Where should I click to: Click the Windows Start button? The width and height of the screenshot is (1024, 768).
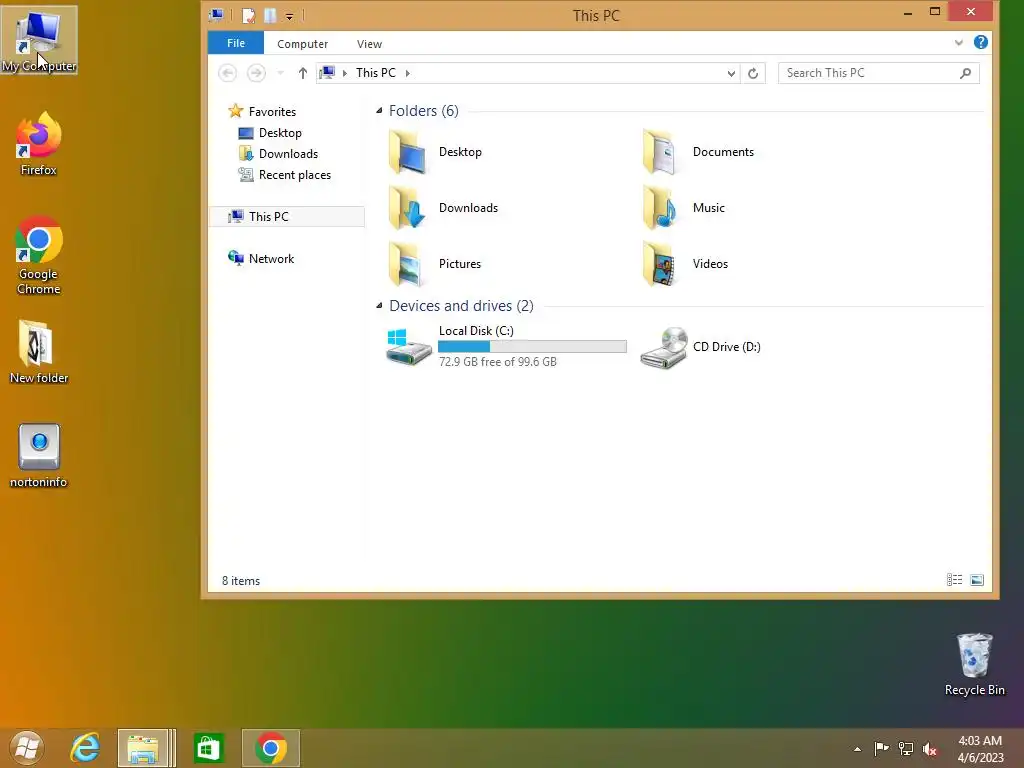point(27,748)
